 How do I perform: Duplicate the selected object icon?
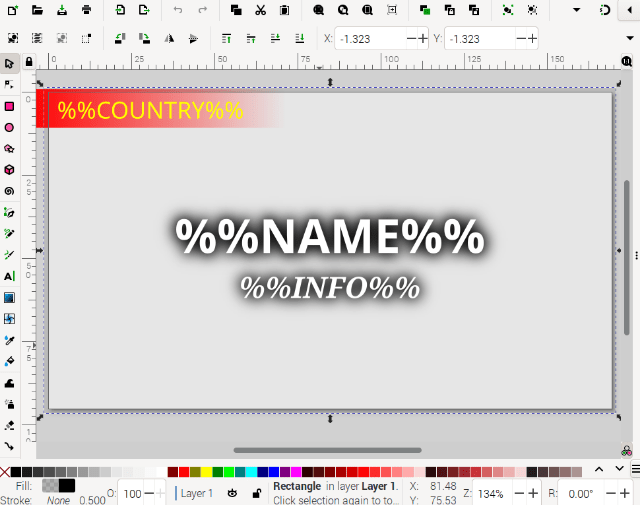tap(425, 10)
